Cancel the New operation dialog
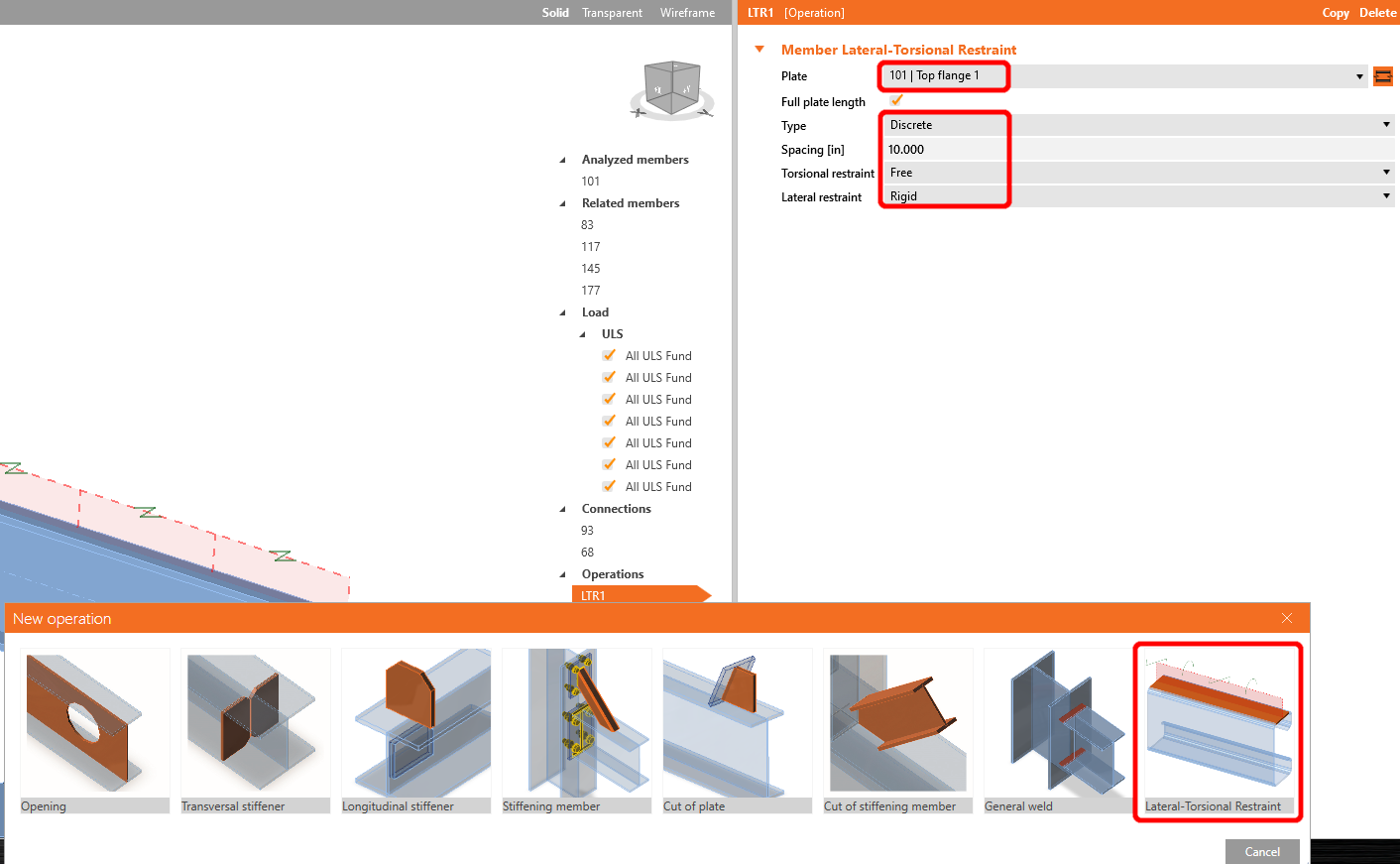Image resolution: width=1400 pixels, height=864 pixels. 1262,851
